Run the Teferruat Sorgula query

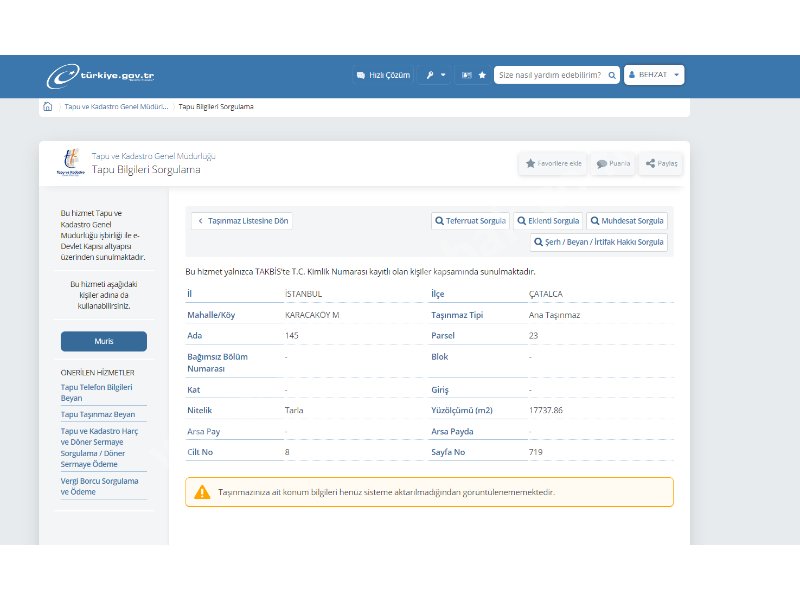(x=470, y=221)
